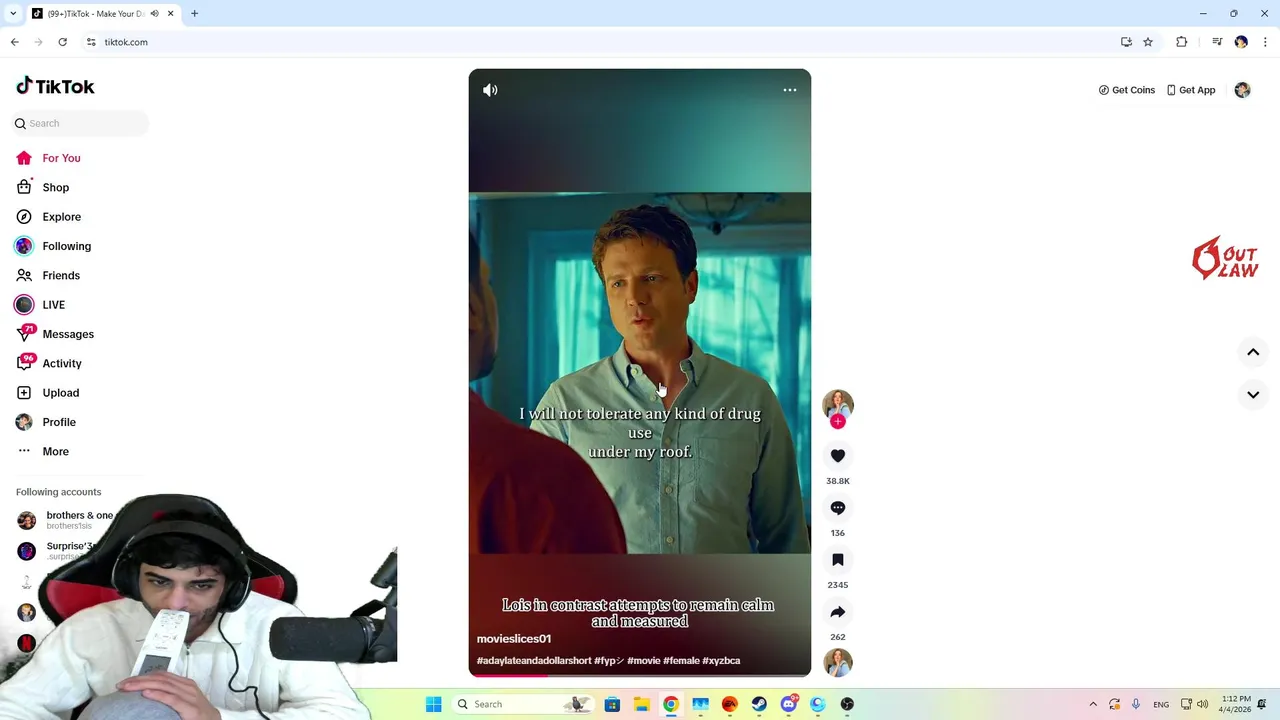Open a new browser tab

click(194, 14)
